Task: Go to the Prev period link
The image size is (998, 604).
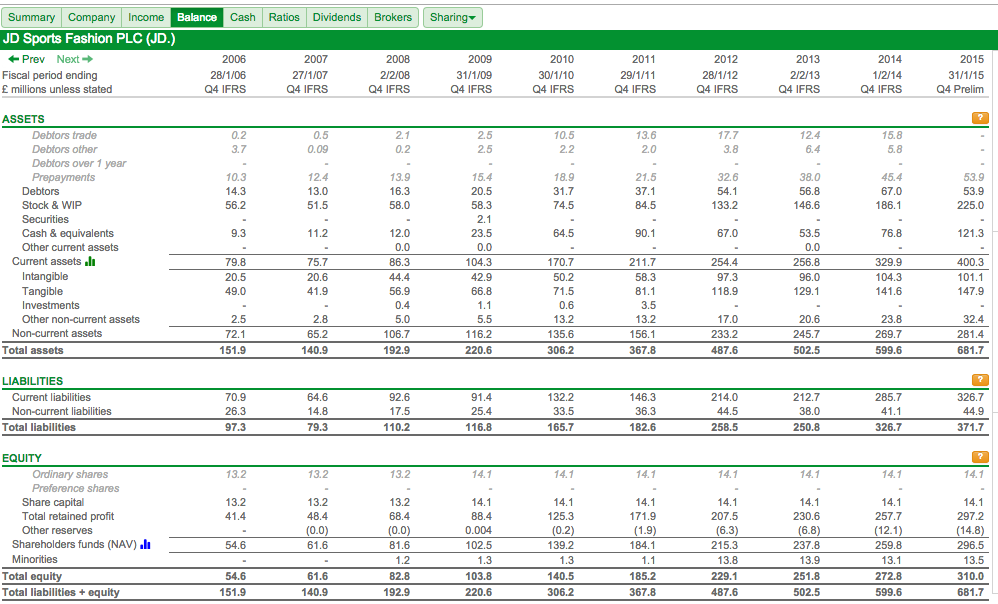Action: (x=27, y=59)
